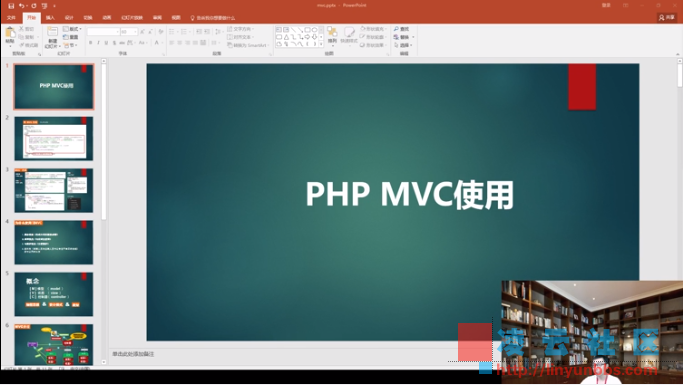Expand the shapes gallery More arrow
The width and height of the screenshot is (683, 385).
pyautogui.click(x=321, y=44)
